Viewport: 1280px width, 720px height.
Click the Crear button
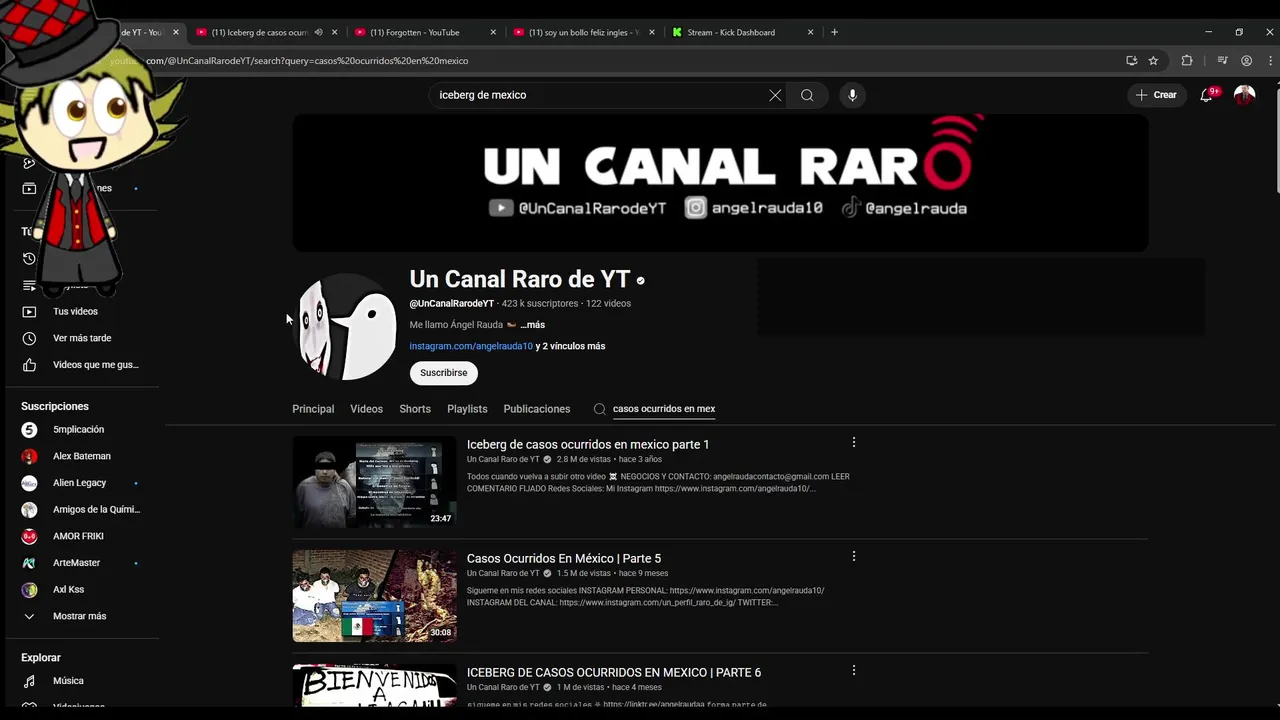[1156, 95]
